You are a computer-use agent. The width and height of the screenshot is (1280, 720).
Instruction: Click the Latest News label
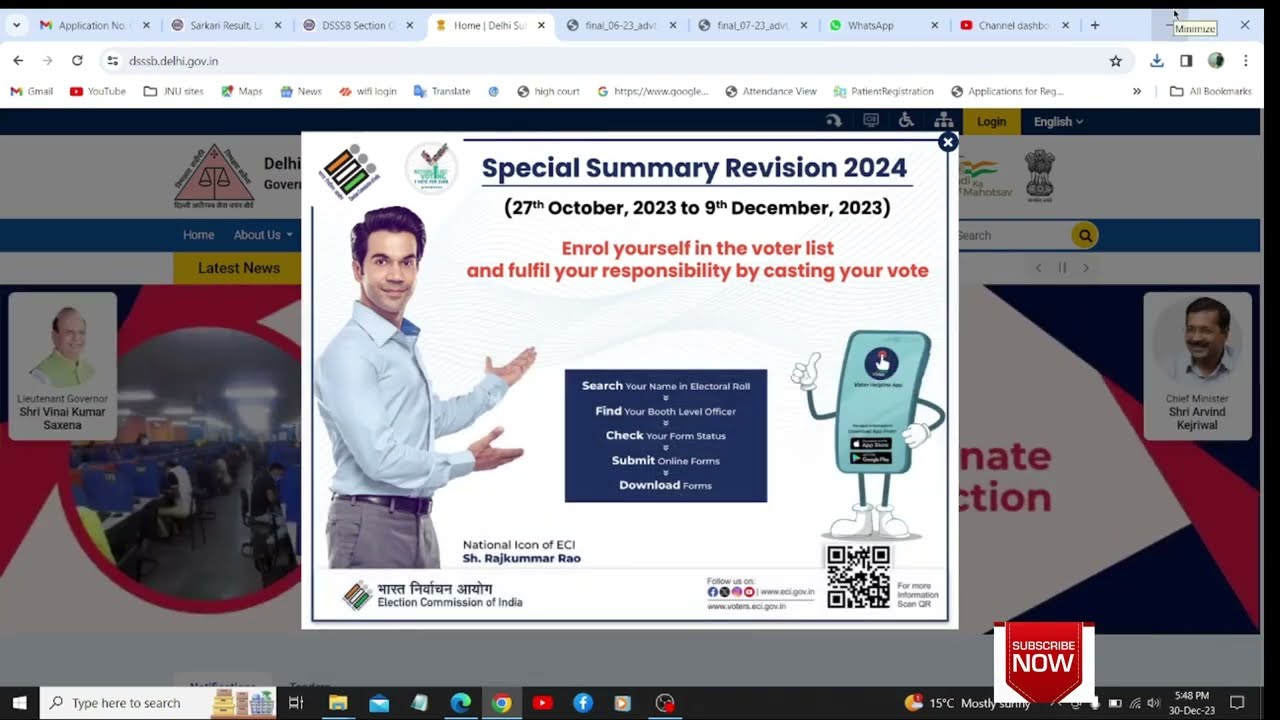point(238,268)
